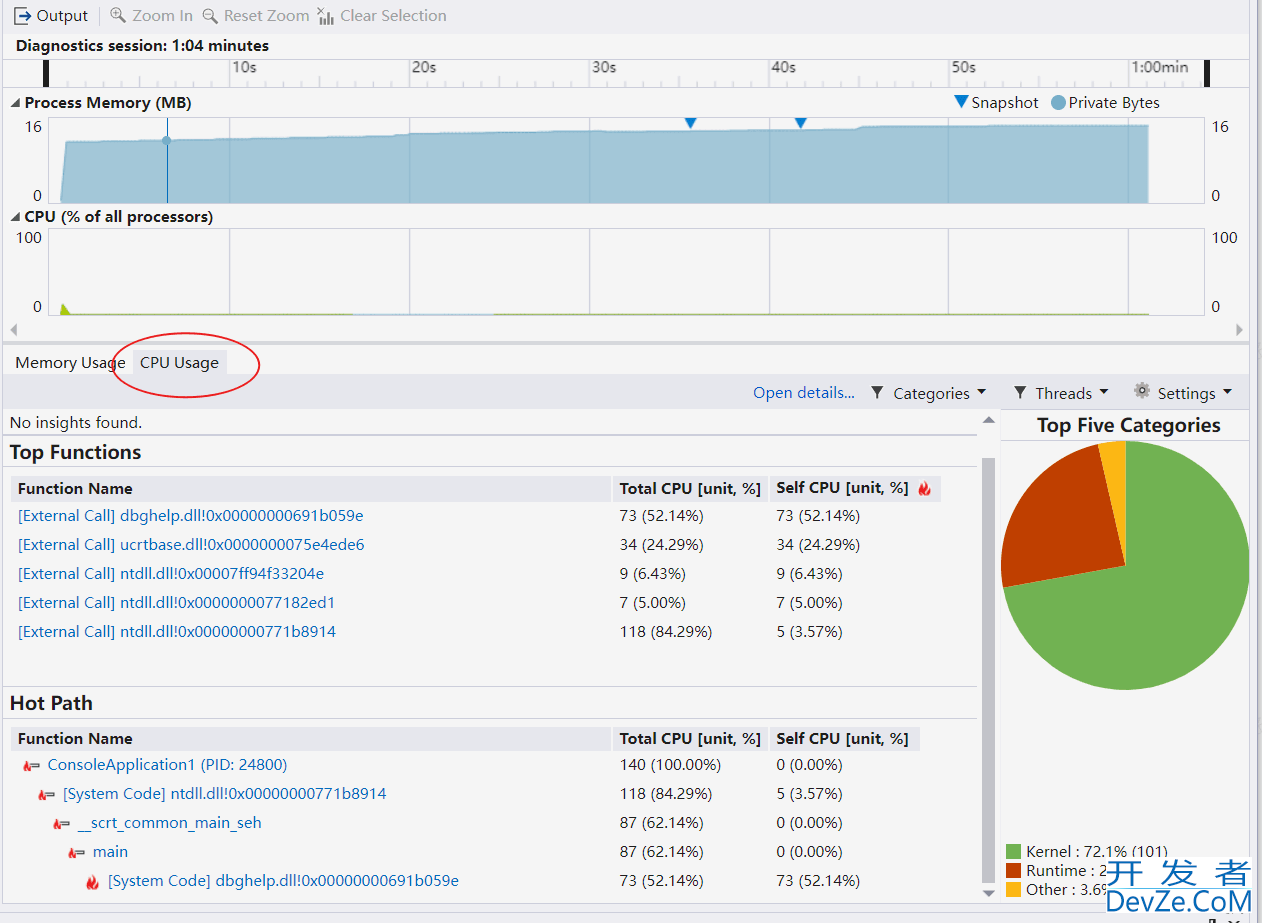Select ntdll.dll!0x00000000771b8914 in Hot Path
This screenshot has height=923, width=1262.
pos(224,794)
